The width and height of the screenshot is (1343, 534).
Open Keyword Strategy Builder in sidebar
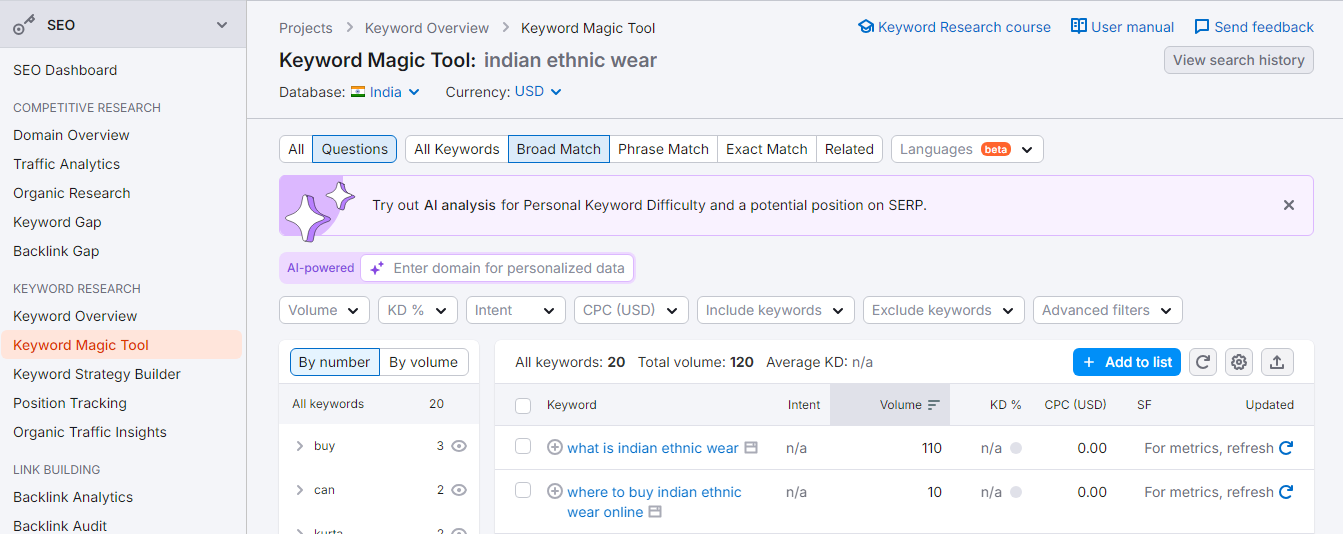[x=97, y=374]
